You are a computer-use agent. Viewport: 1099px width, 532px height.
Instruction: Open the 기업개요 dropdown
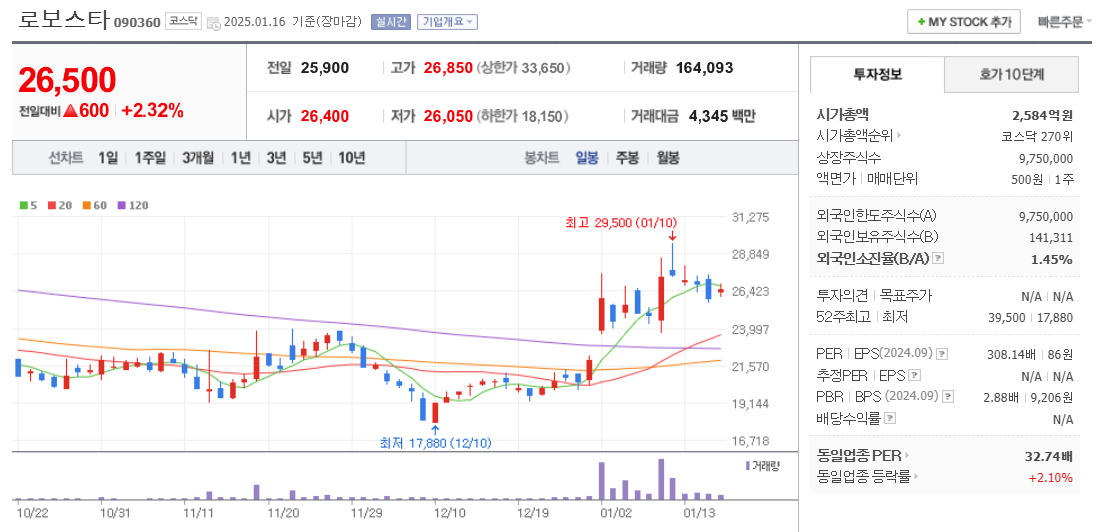point(447,22)
